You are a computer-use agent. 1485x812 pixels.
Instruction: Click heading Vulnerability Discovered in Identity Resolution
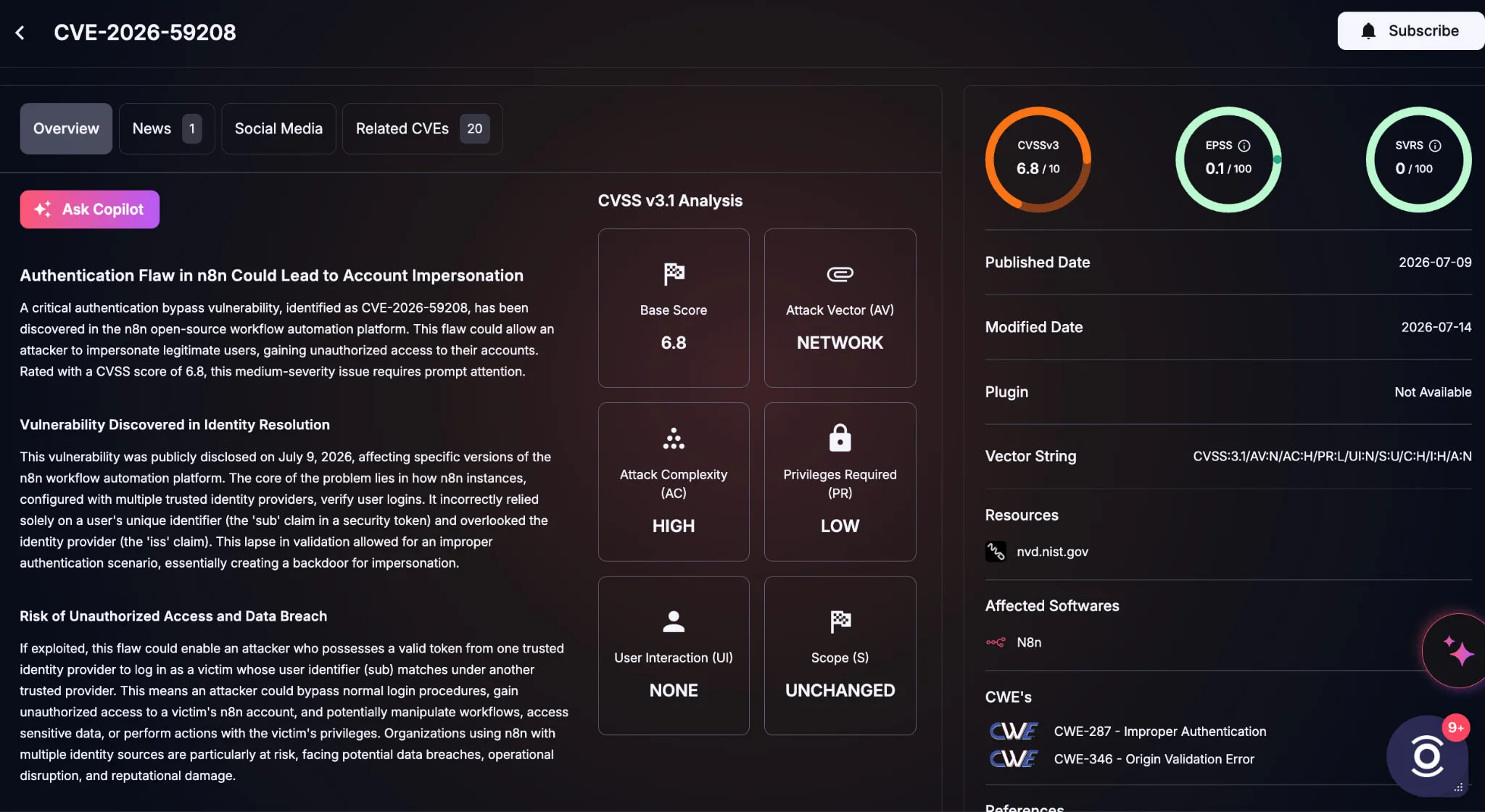pos(175,425)
